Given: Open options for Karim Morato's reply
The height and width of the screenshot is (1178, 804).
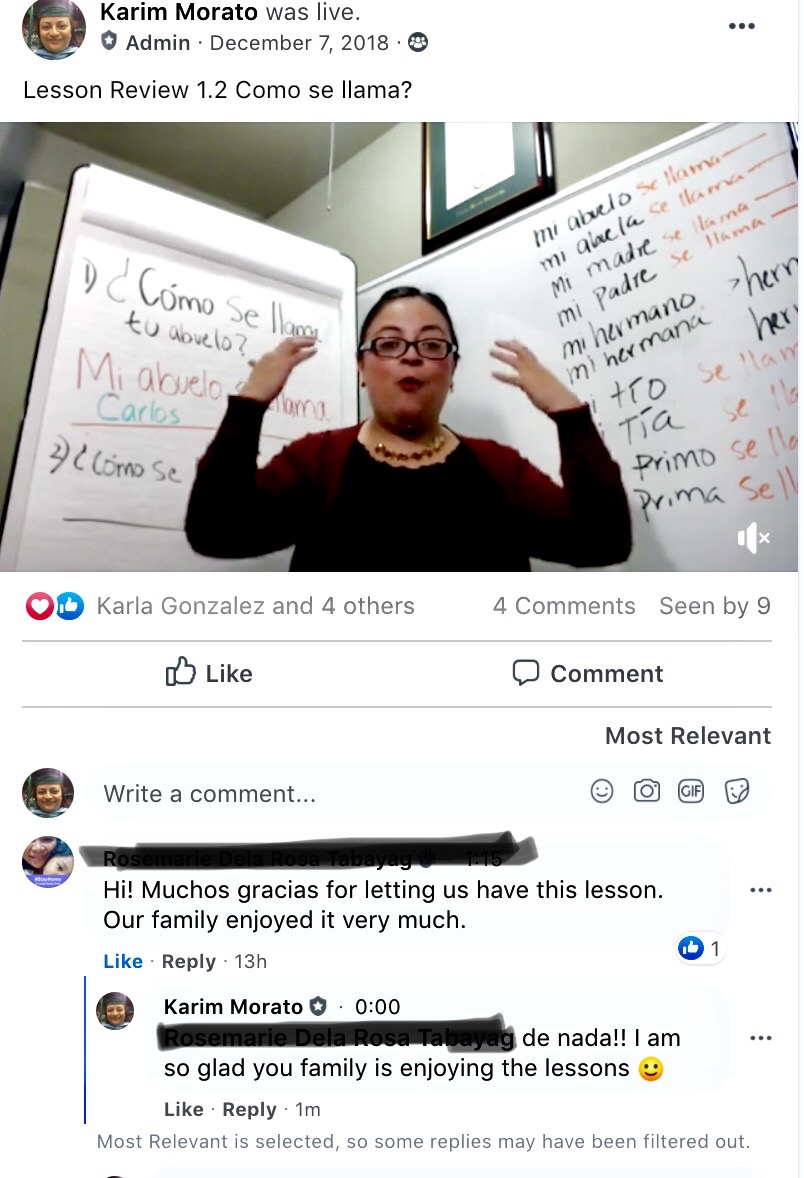Looking at the screenshot, I should (x=760, y=1038).
